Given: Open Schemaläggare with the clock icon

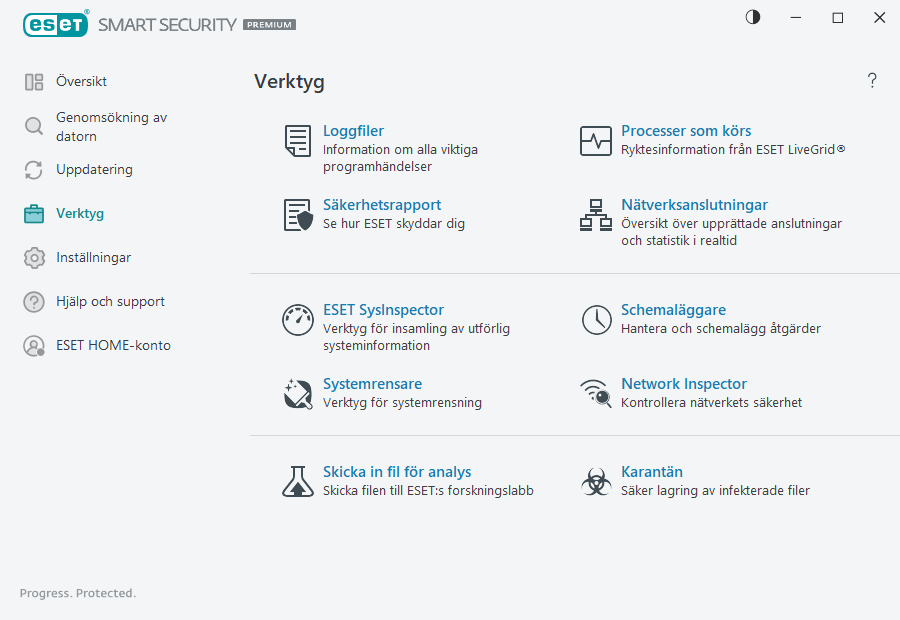Looking at the screenshot, I should coord(596,320).
